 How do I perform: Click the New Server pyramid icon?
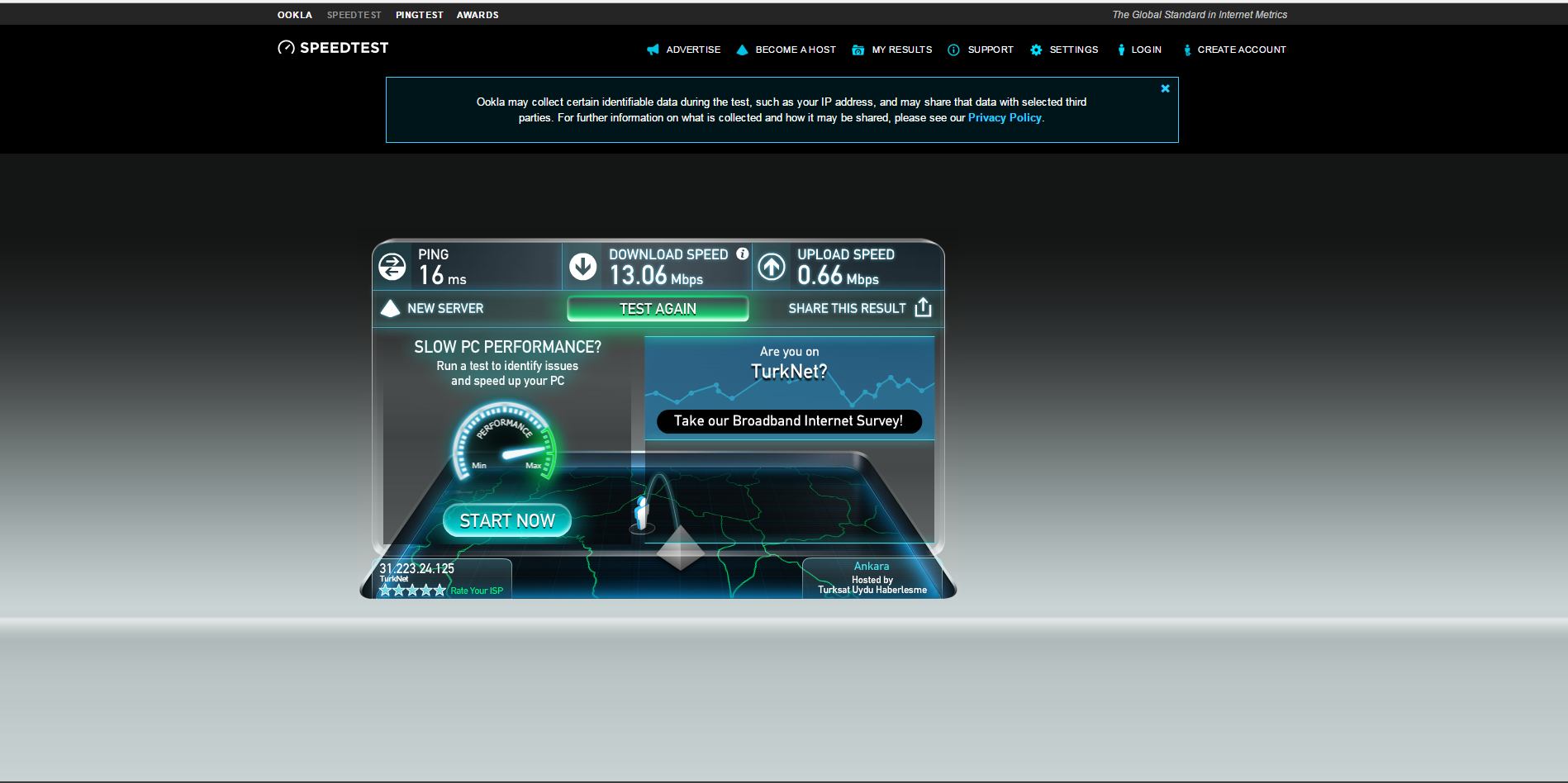pos(390,308)
